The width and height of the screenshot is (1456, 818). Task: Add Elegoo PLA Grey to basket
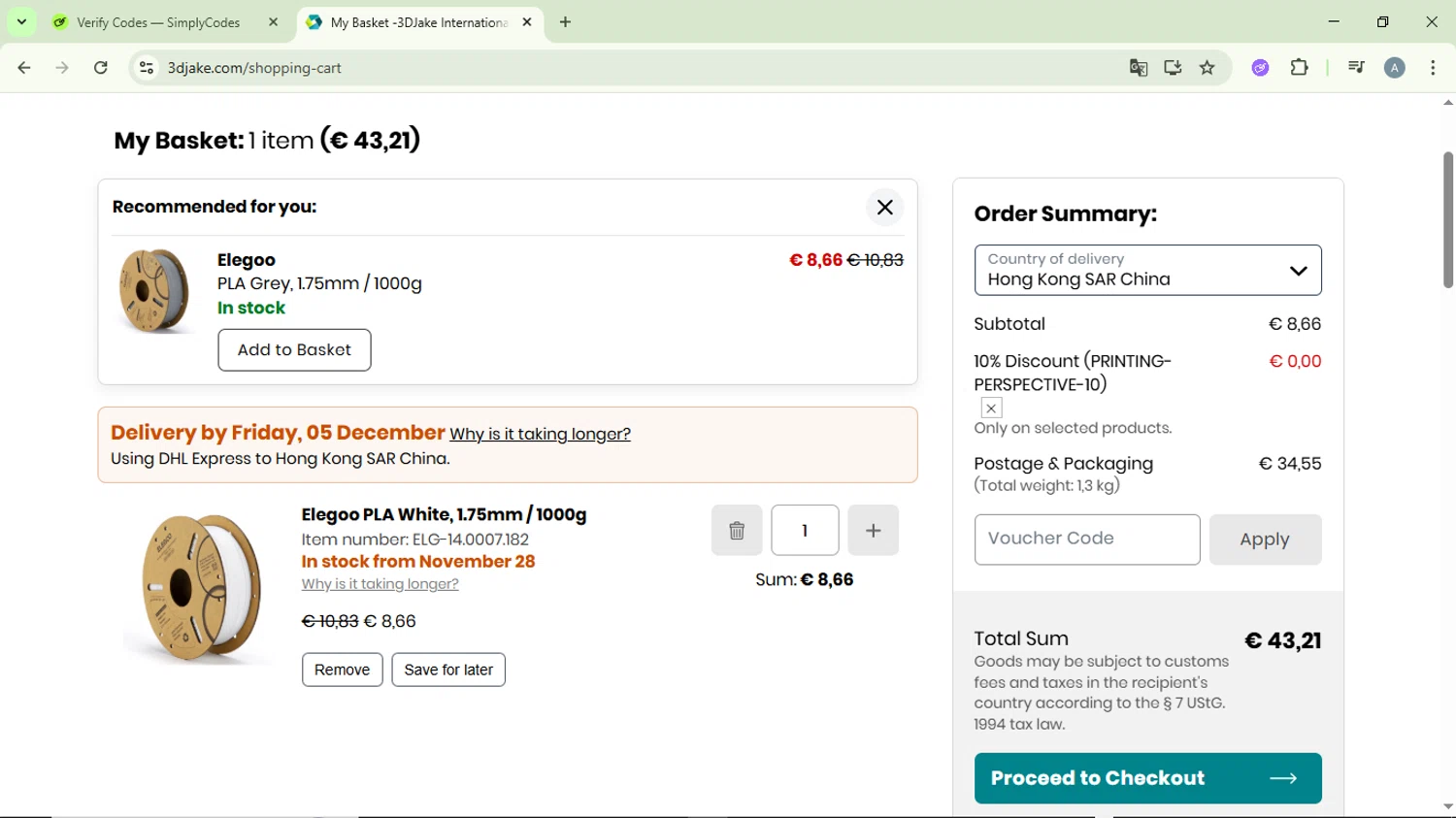click(294, 350)
